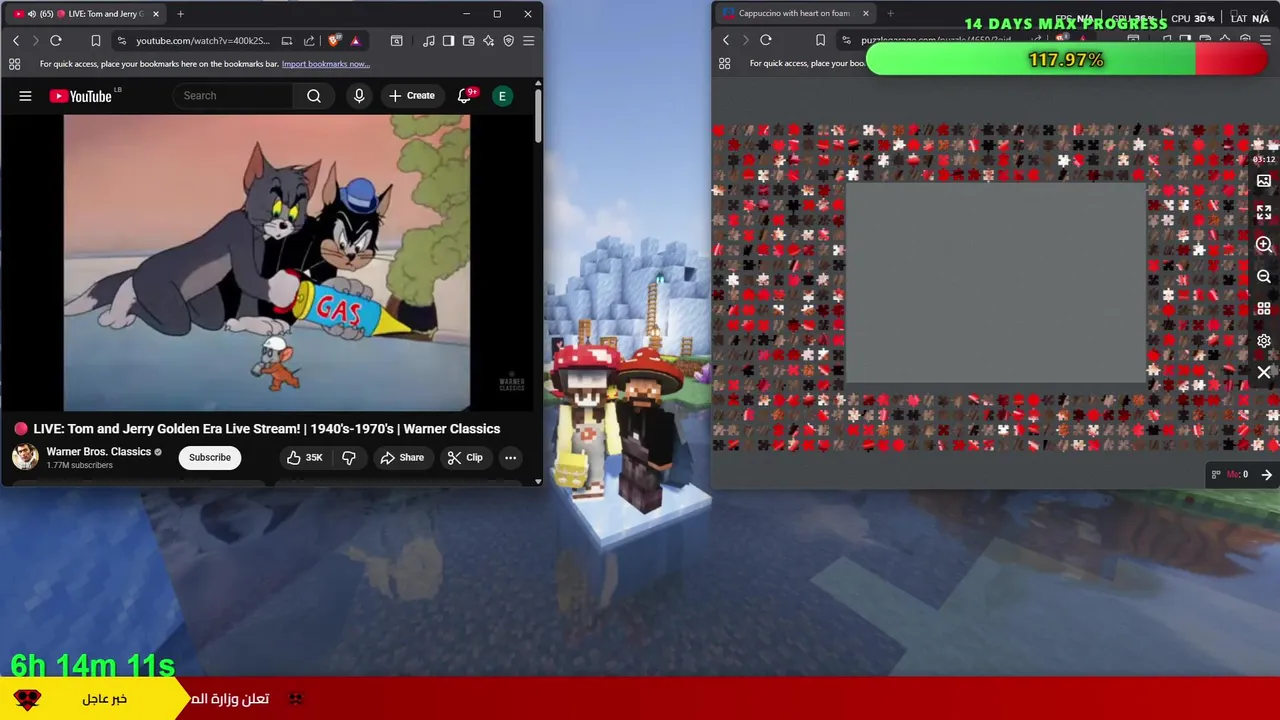1280x720 pixels.
Task: Dislike the video with the thumbs down button
Action: pyautogui.click(x=349, y=458)
